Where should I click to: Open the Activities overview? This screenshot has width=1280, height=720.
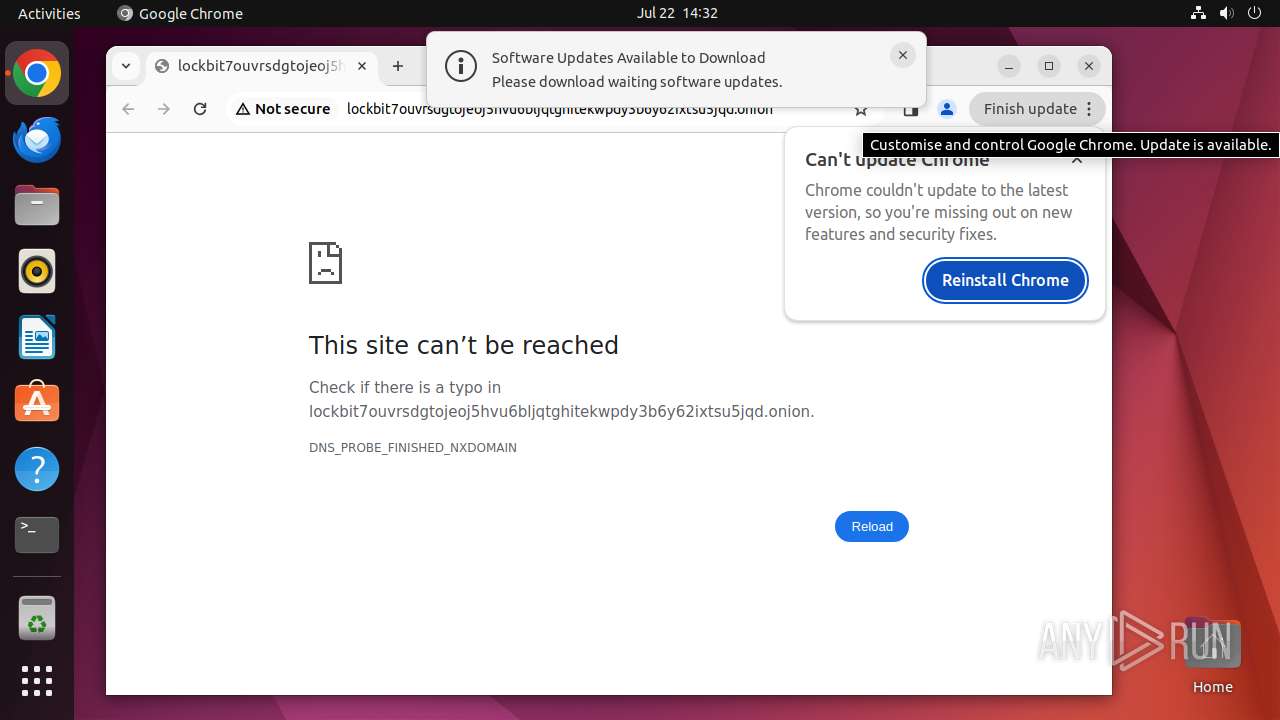(x=49, y=13)
